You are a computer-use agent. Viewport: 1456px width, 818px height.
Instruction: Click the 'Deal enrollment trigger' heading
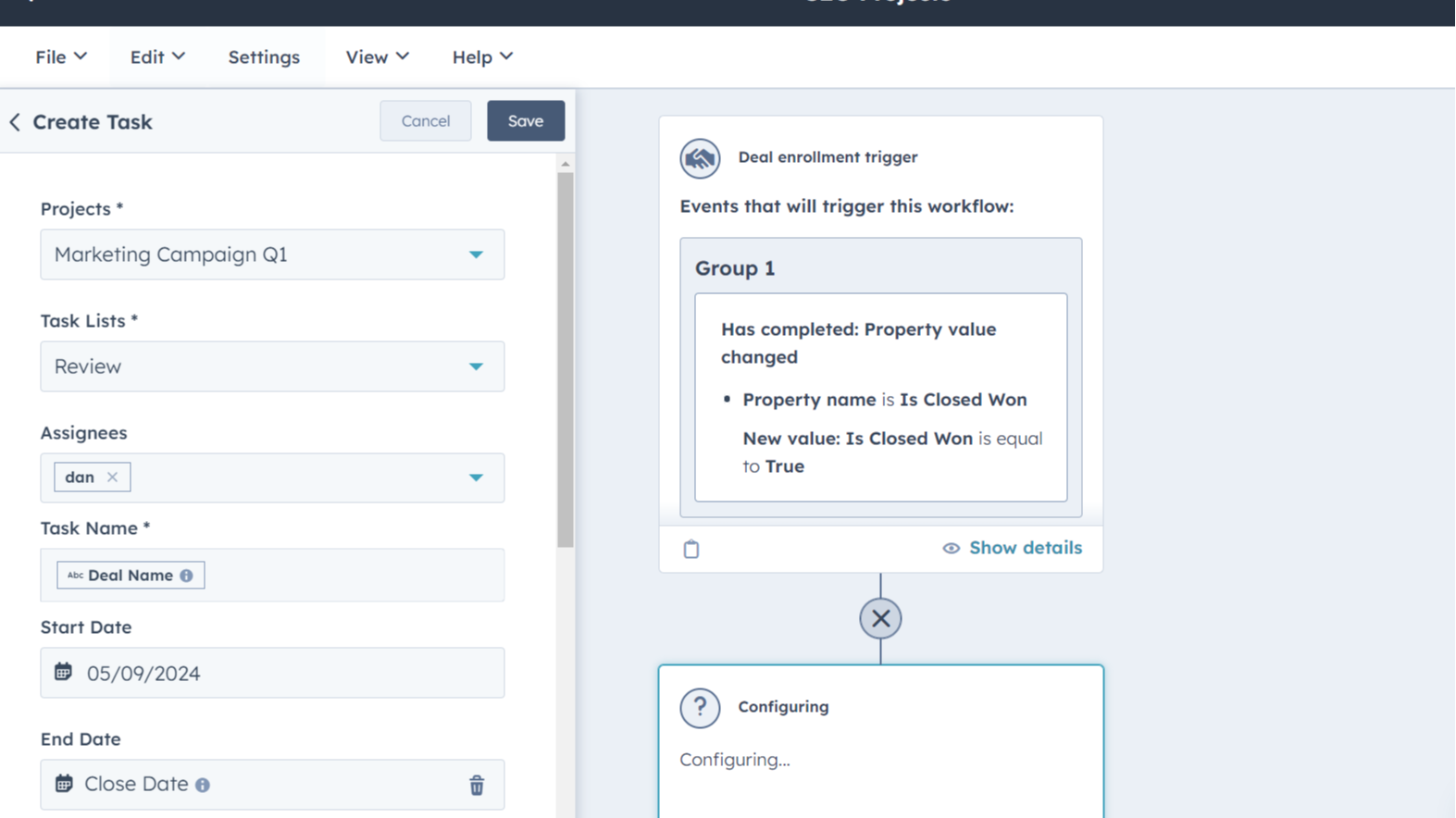pos(828,157)
